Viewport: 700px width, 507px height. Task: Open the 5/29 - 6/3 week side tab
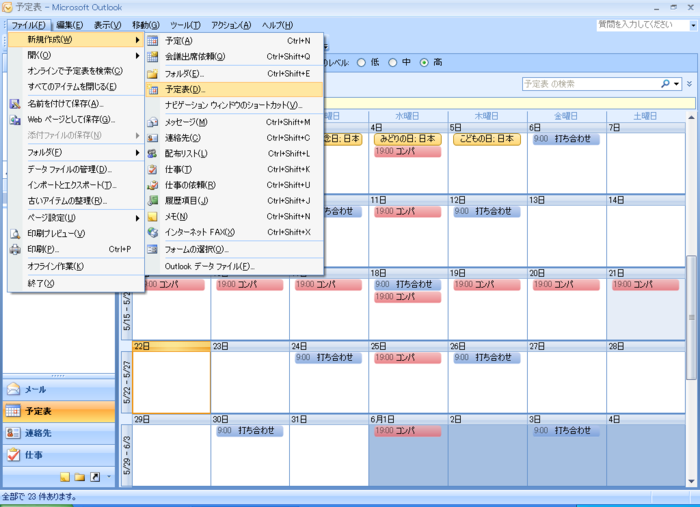[127, 455]
